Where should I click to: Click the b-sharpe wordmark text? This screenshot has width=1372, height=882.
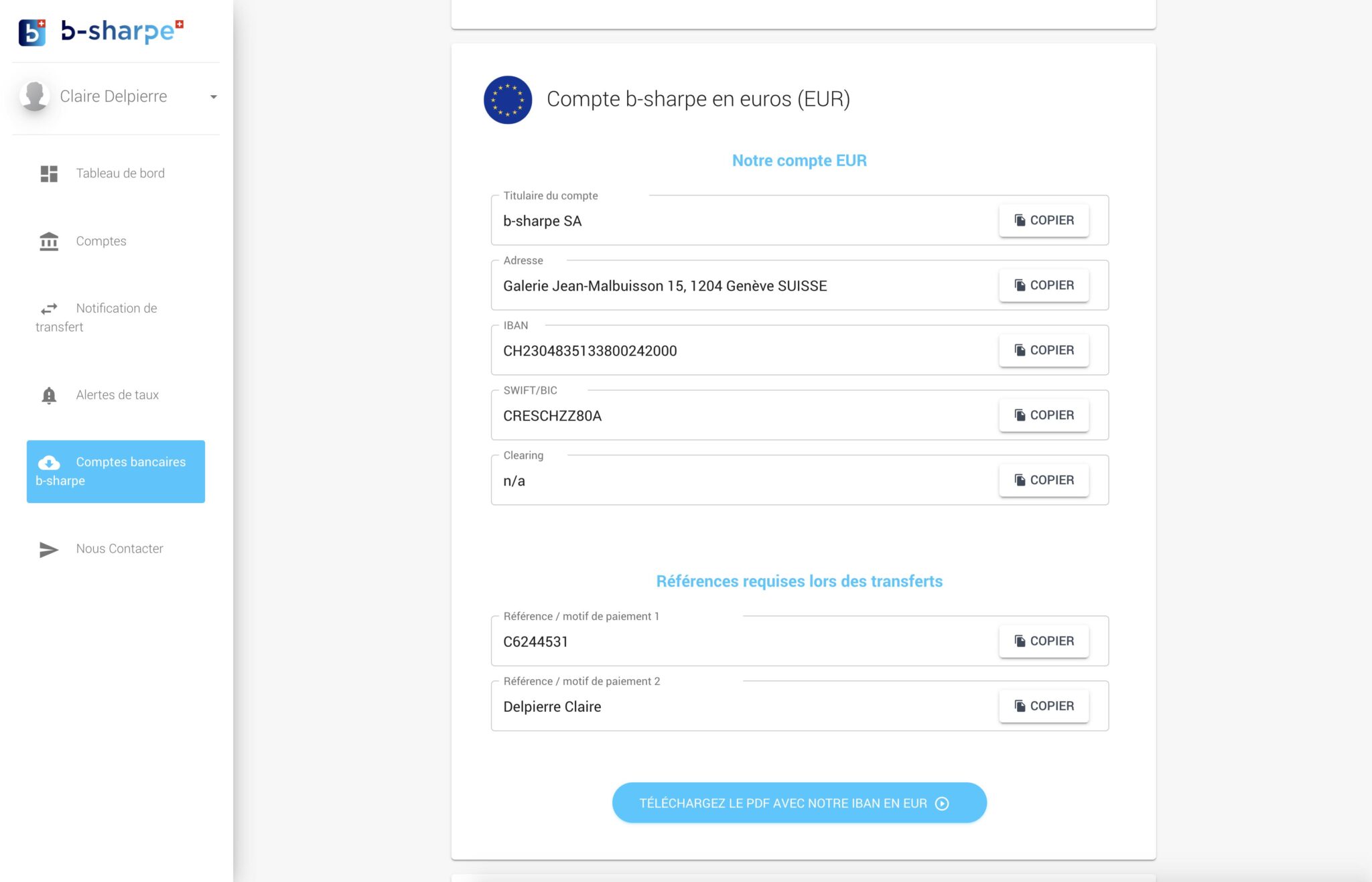pos(122,31)
